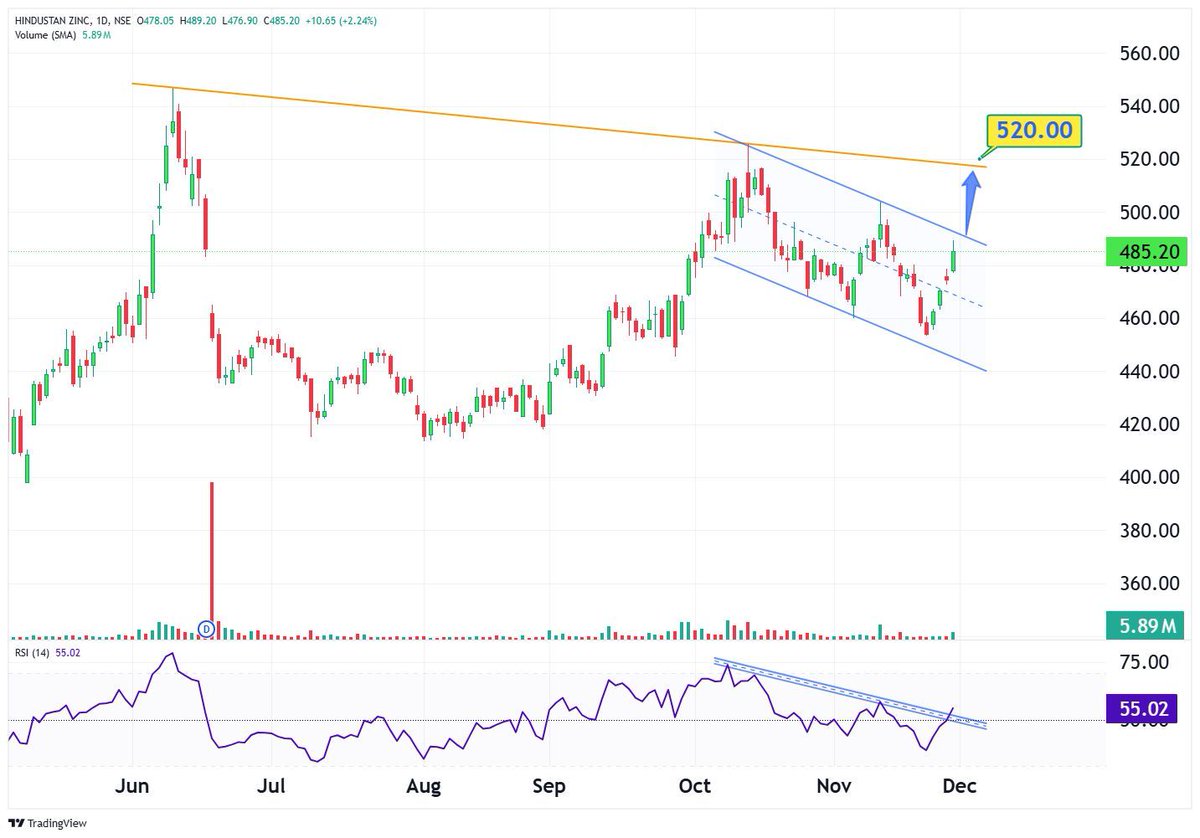Click the green 5.89M volume tag
The height and width of the screenshot is (838, 1200).
1147,626
